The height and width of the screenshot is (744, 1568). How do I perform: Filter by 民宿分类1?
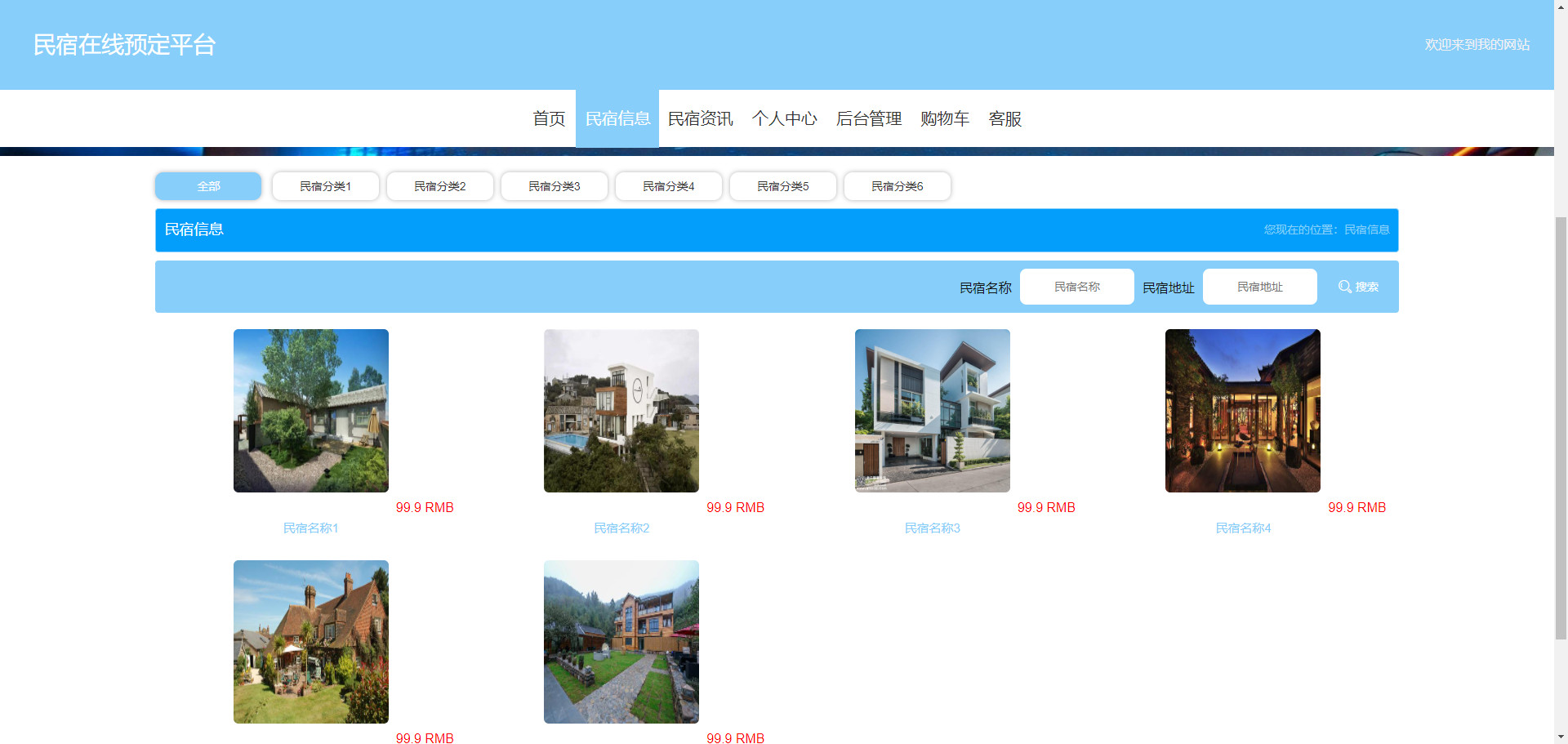point(325,186)
